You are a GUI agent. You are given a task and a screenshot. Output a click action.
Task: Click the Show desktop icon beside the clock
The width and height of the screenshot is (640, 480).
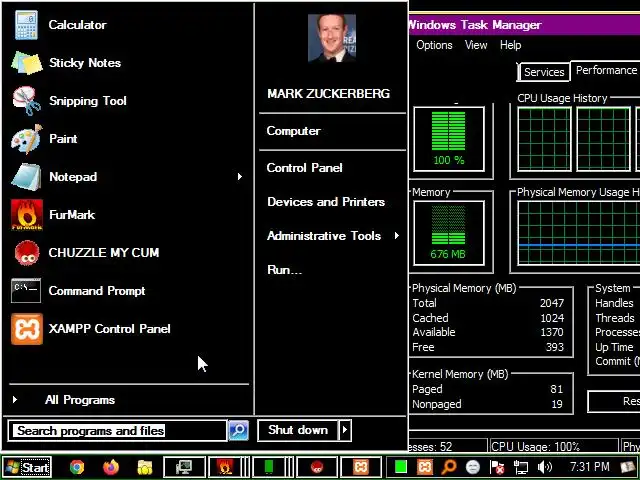[627, 467]
